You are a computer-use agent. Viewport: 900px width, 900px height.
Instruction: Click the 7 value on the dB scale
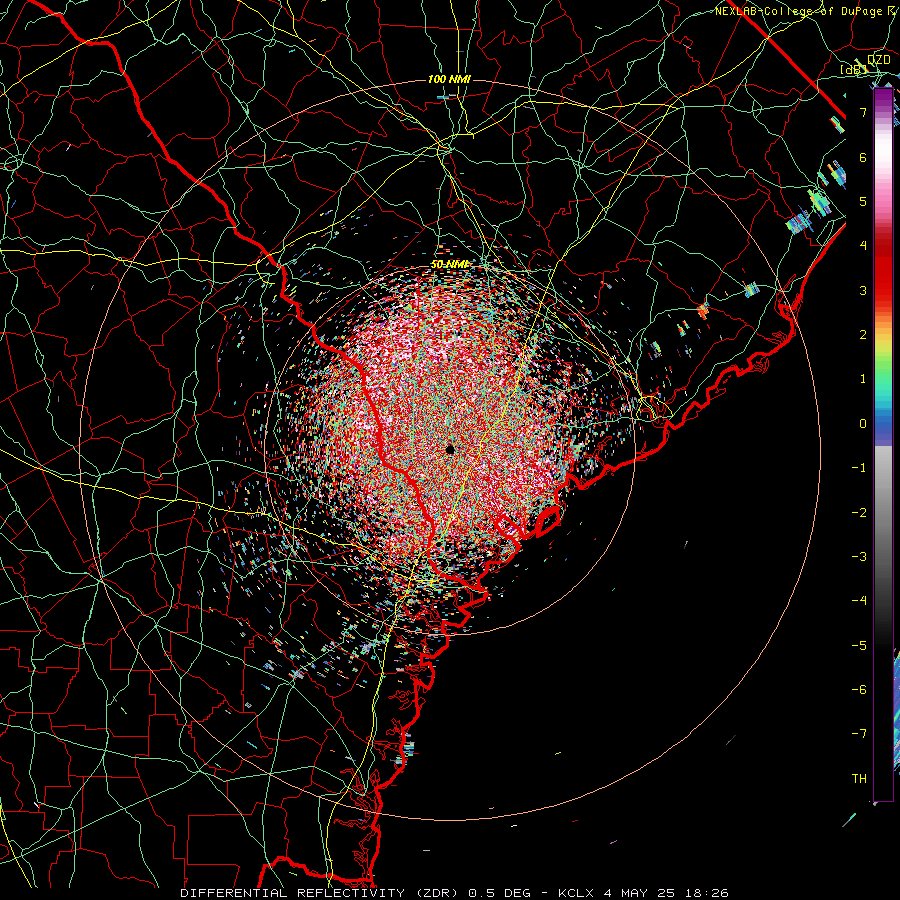tap(863, 112)
